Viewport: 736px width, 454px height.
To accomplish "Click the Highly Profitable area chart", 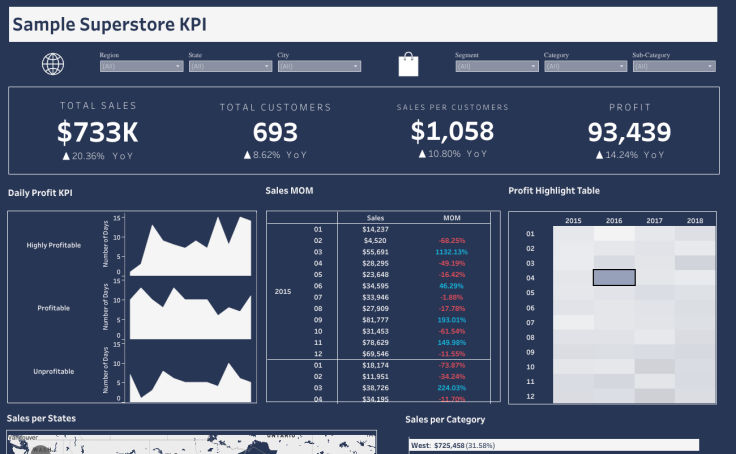I will 189,246.
